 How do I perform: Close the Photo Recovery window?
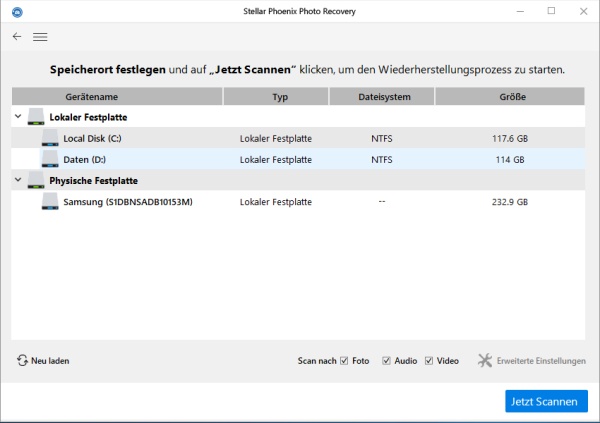tap(584, 11)
